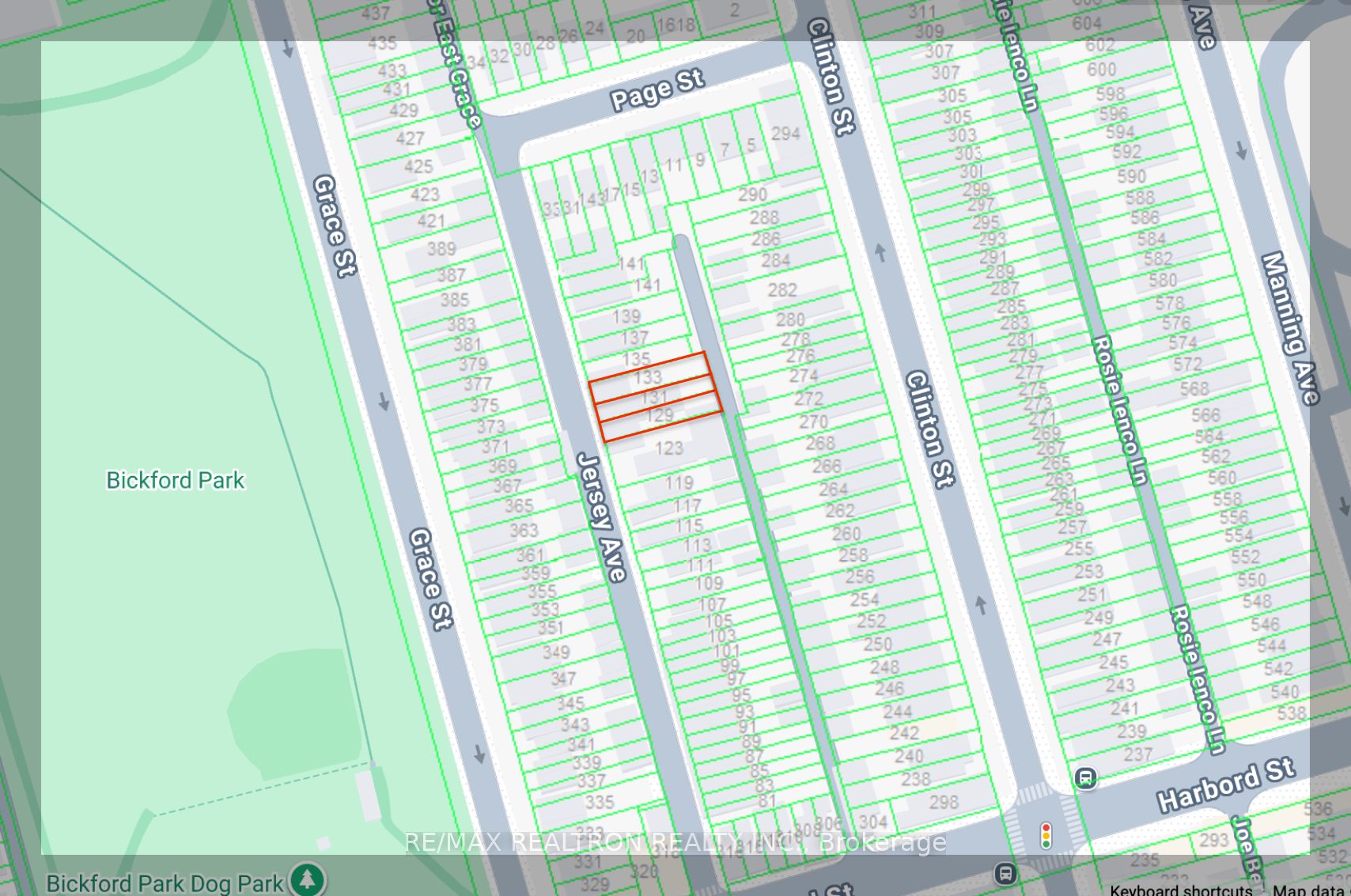Click the traffic light icon at Harbord St
This screenshot has width=1351, height=896.
1046,835
